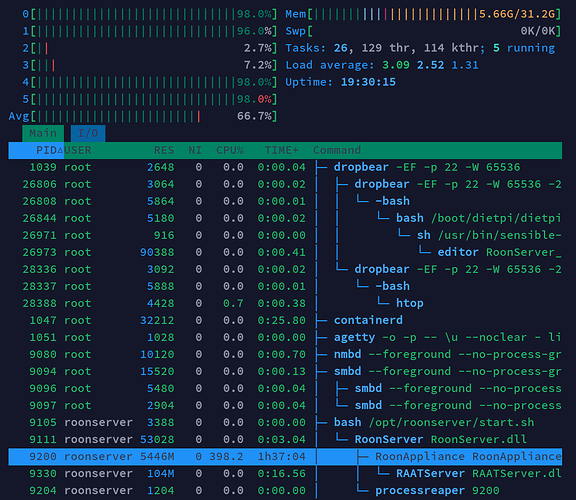Image resolution: width=576 pixels, height=500 pixels.
Task: Select PID 9105 bash start.sh row
Action: pos(285,422)
